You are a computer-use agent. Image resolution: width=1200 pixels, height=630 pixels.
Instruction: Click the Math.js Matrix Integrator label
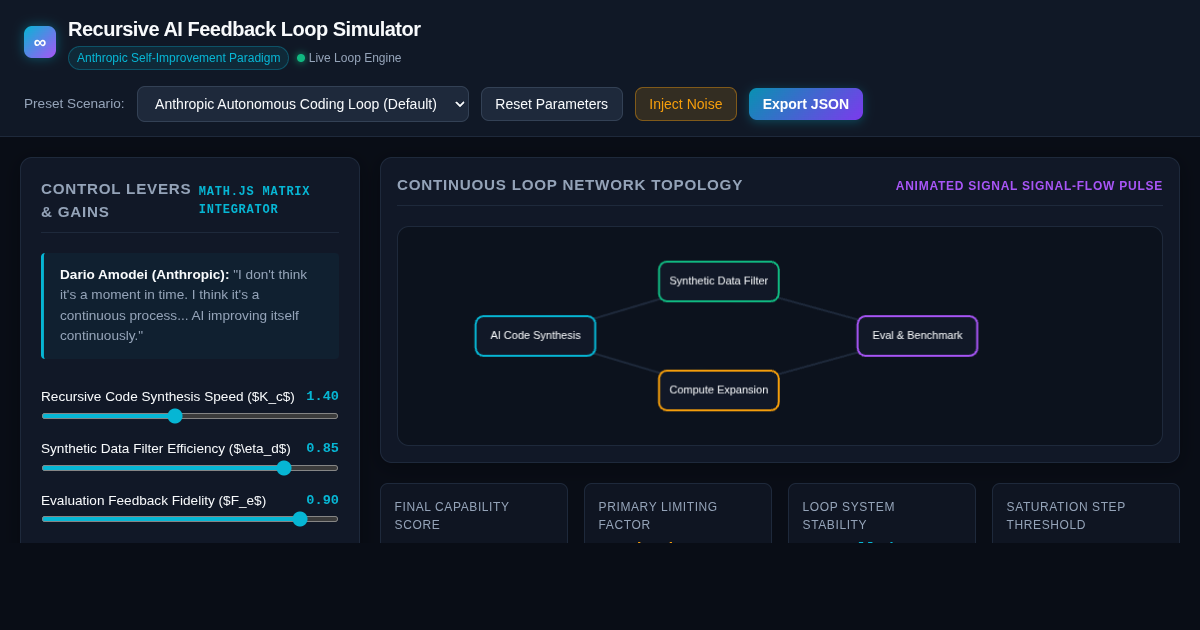254,200
